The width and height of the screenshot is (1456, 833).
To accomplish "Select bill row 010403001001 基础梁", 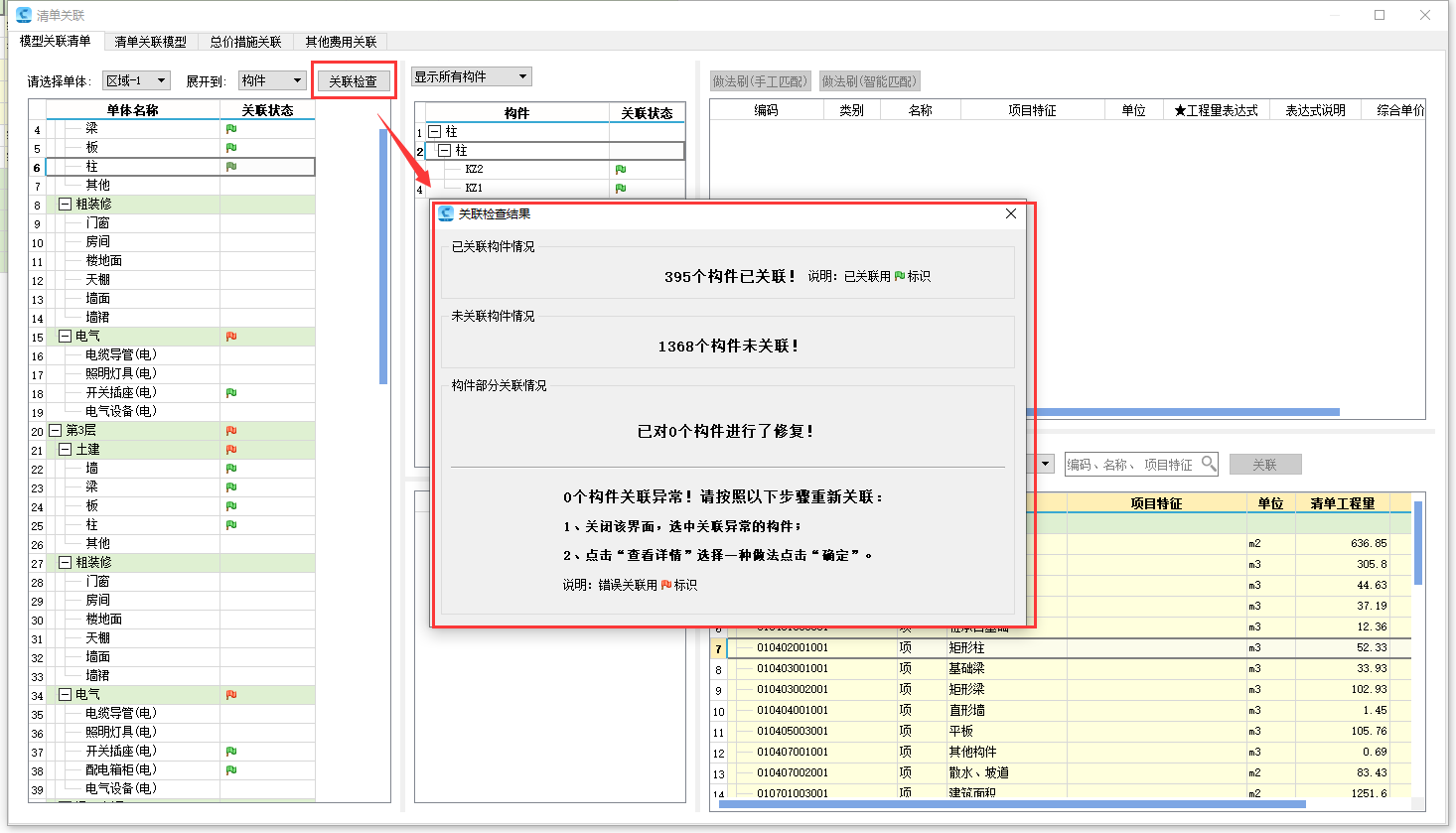I will [x=1060, y=669].
